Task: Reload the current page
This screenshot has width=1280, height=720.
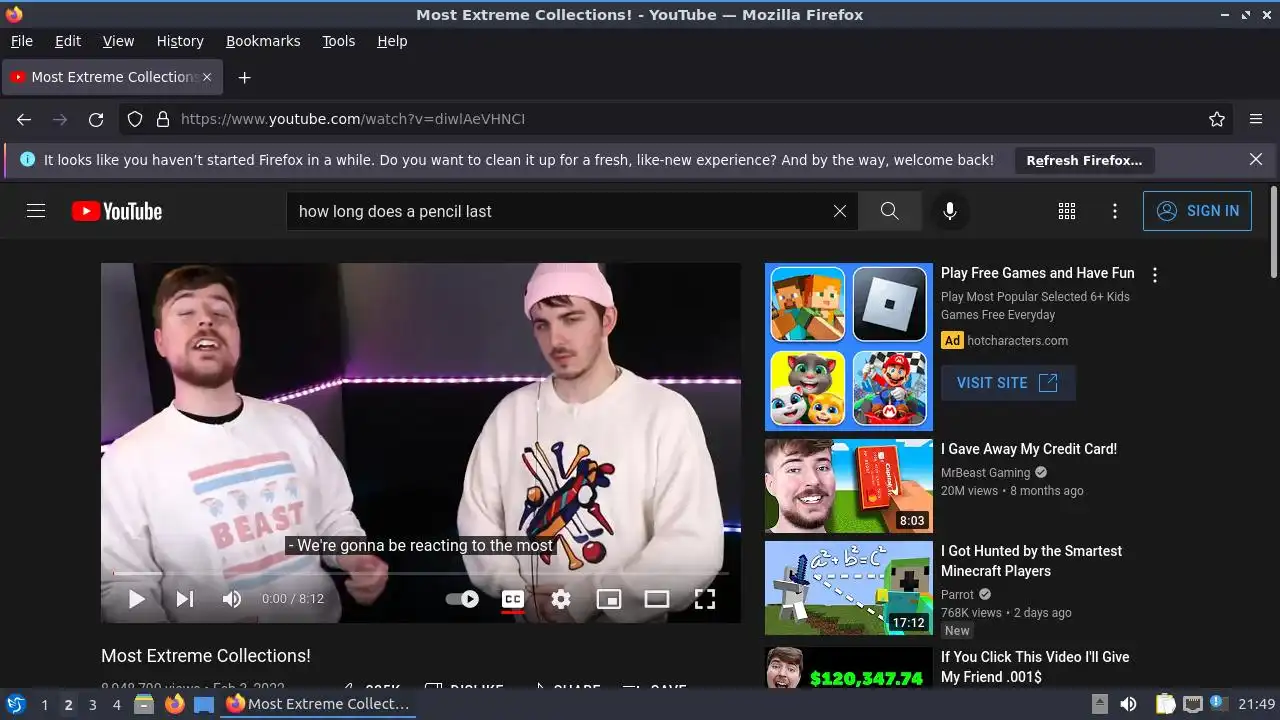Action: tap(96, 119)
